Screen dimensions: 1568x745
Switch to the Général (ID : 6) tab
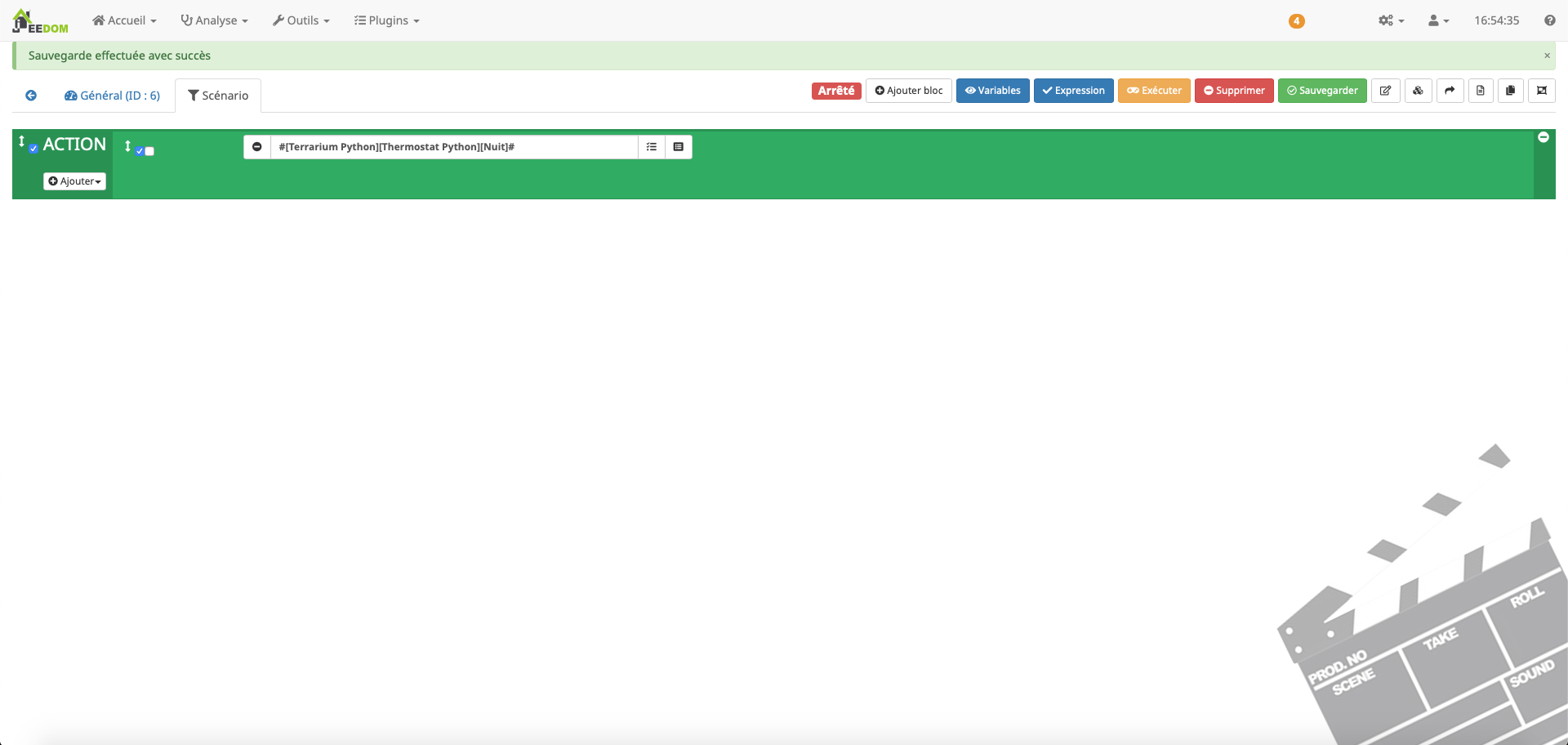(112, 96)
